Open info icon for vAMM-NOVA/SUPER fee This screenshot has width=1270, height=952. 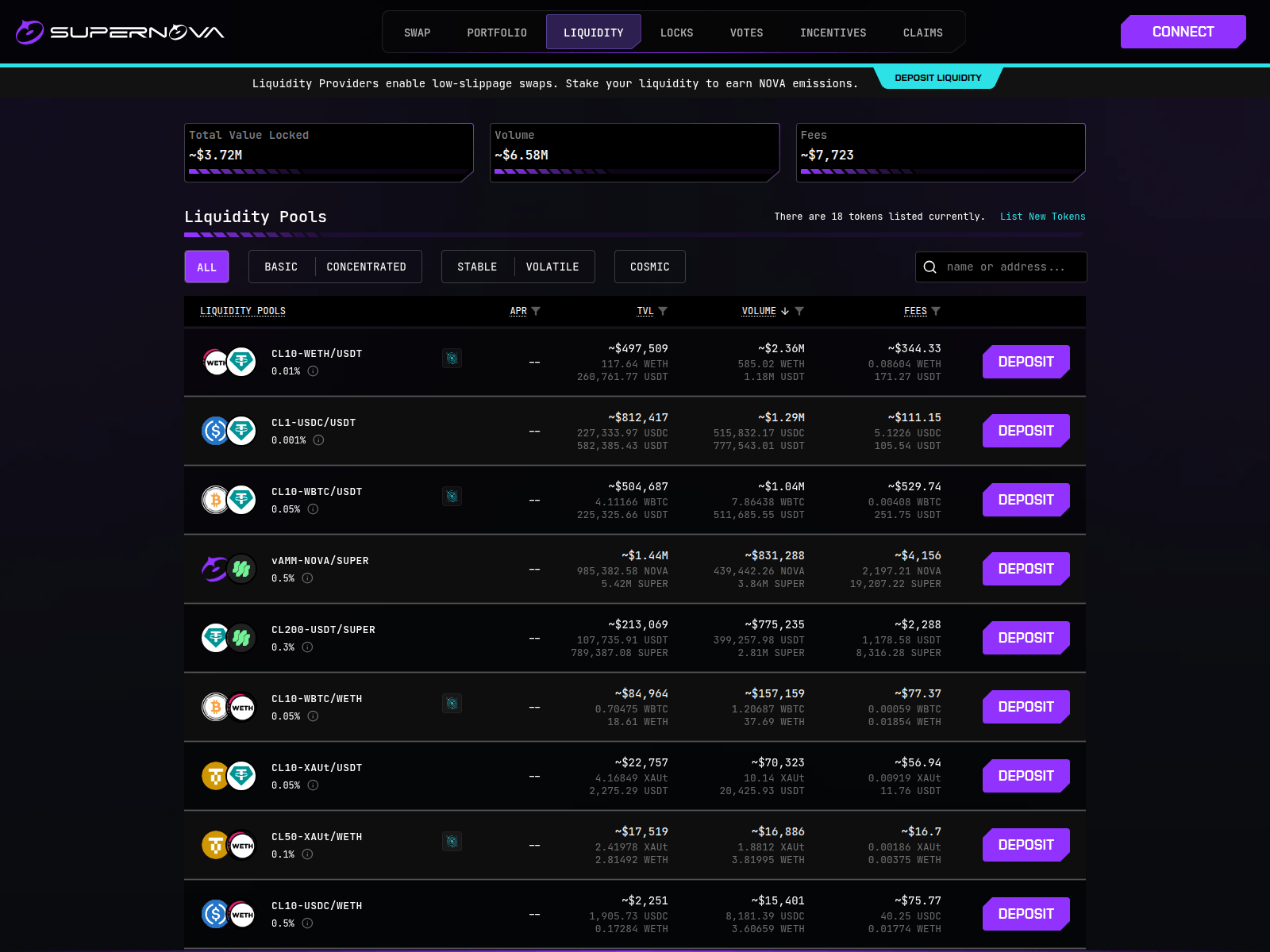point(307,578)
